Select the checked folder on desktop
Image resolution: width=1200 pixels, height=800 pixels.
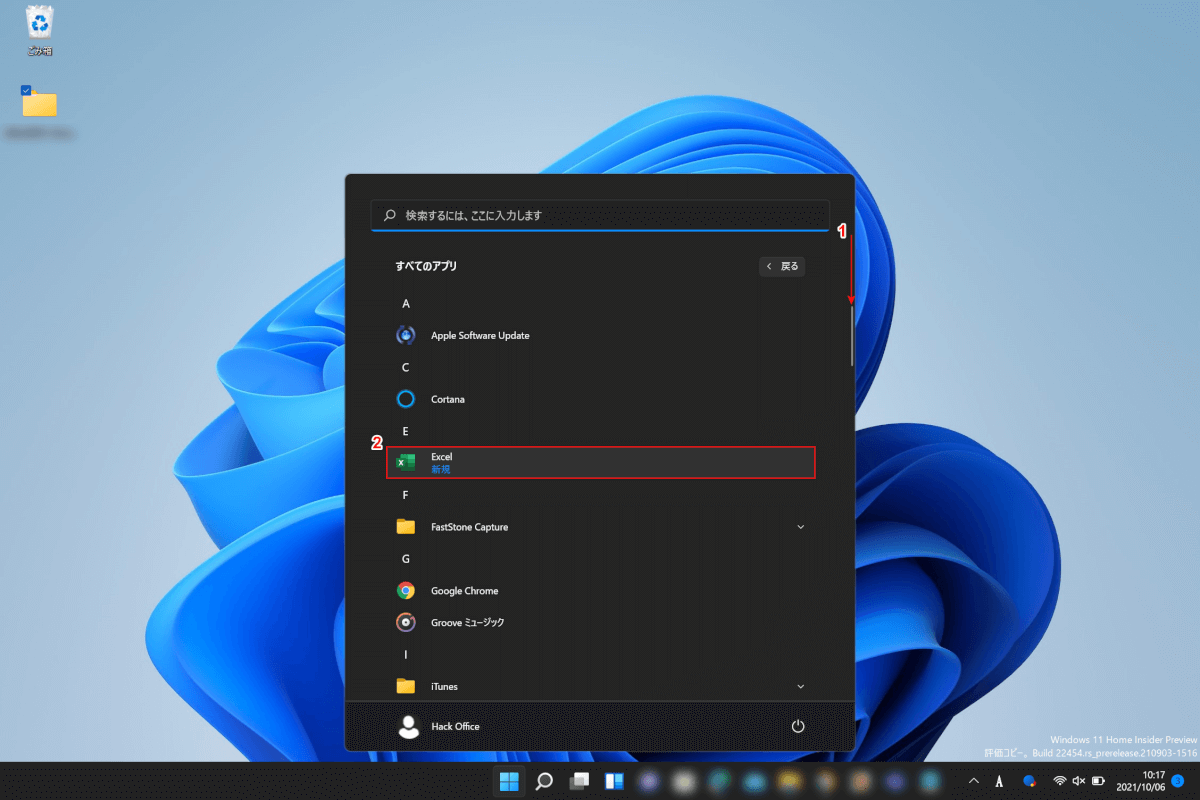pyautogui.click(x=40, y=104)
